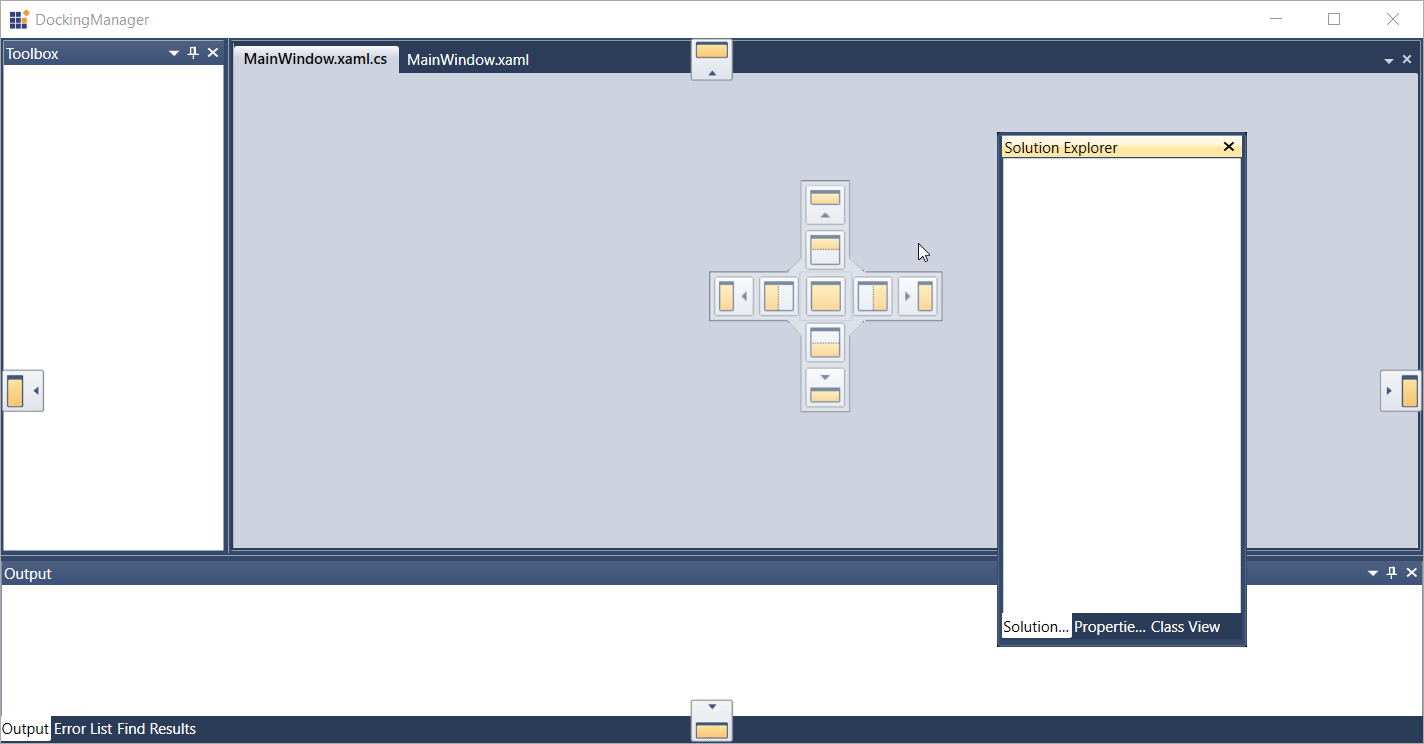Close the Output panel
The height and width of the screenshot is (744, 1424).
pyautogui.click(x=1411, y=573)
